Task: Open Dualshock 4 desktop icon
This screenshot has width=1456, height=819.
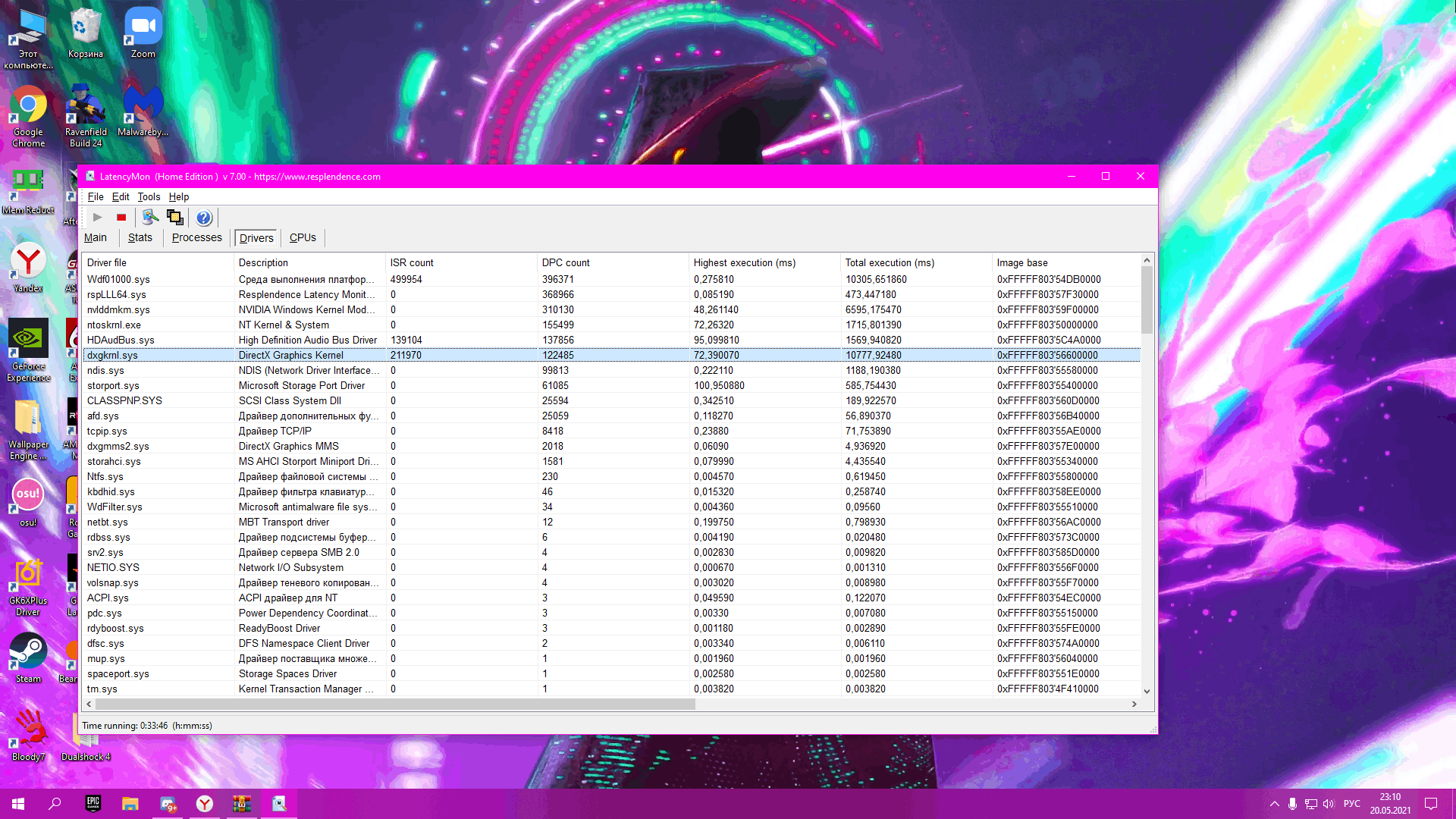Action: tap(86, 736)
